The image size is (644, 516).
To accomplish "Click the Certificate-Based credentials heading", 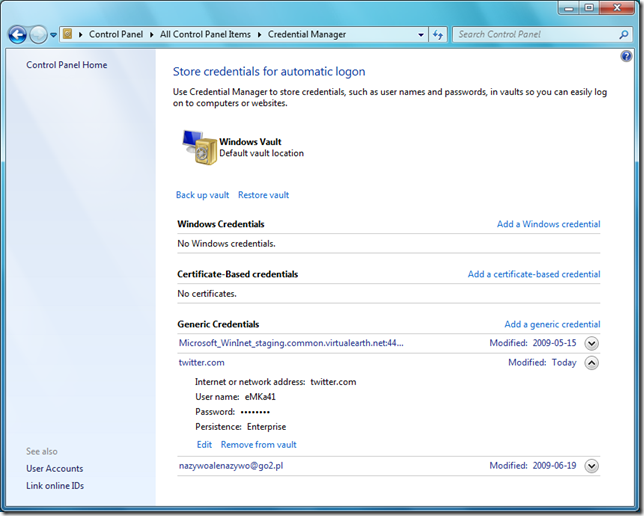I will 237,274.
